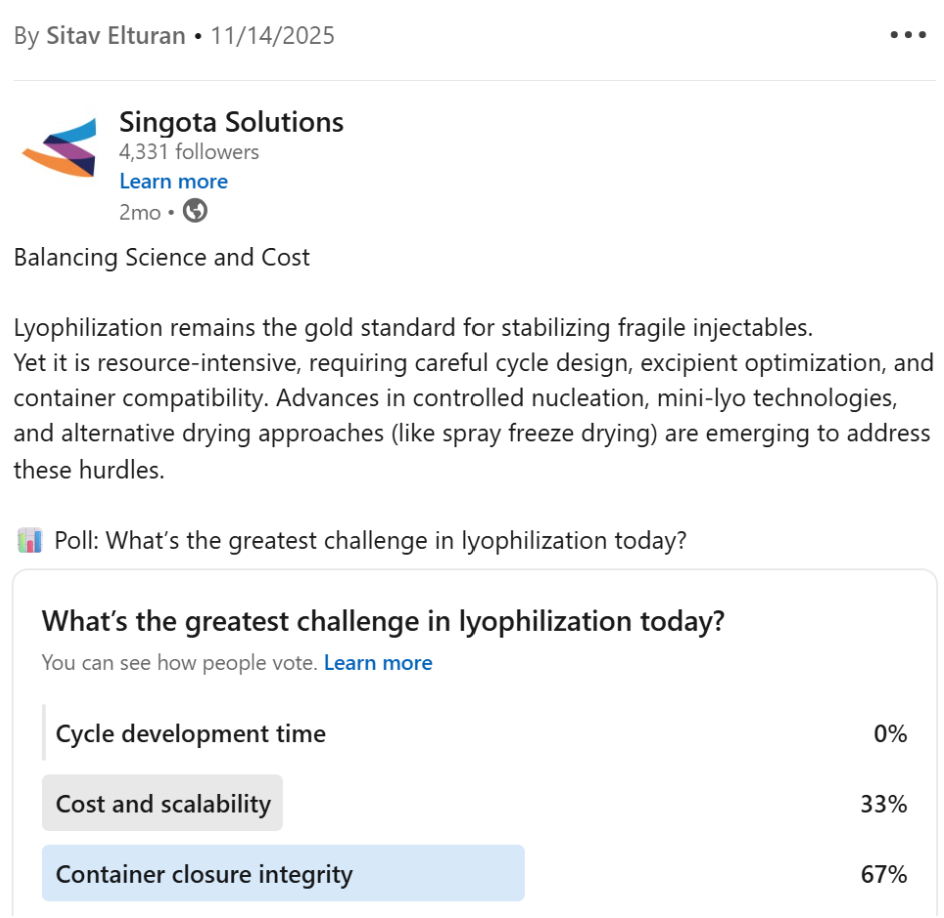944x918 pixels.
Task: Click the 11/14/2025 post date
Action: tap(272, 36)
